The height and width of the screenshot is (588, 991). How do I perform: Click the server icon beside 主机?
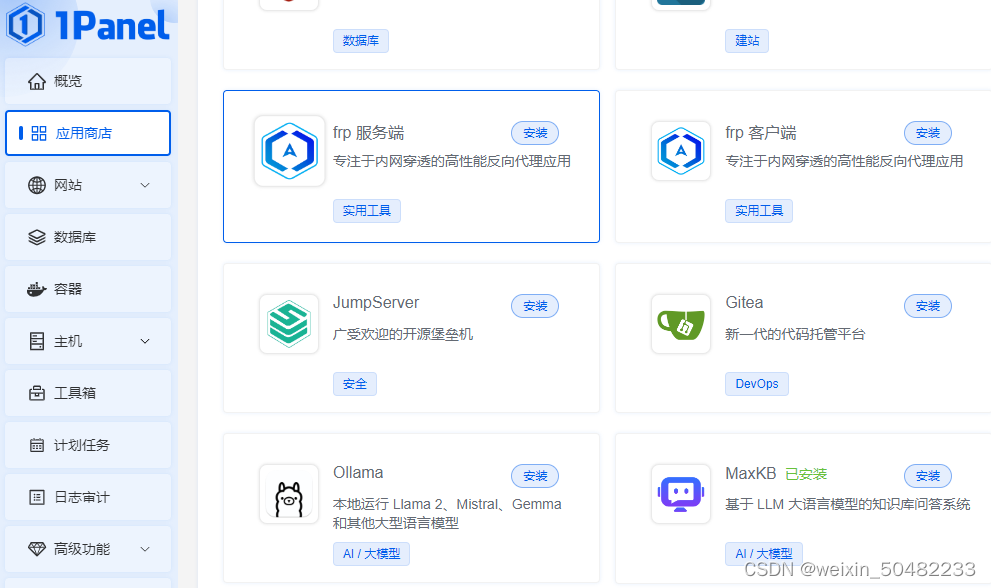(37, 341)
